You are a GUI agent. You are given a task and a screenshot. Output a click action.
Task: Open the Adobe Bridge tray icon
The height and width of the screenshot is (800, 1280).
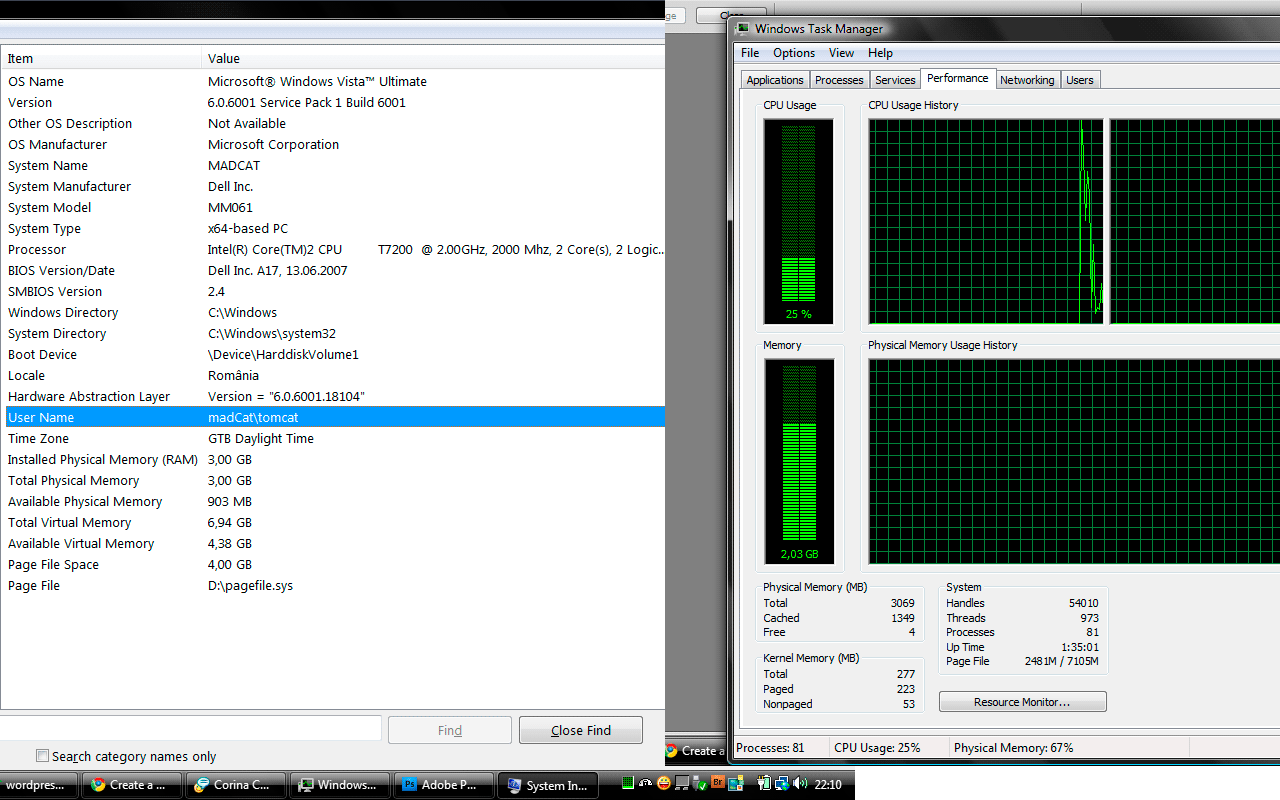pos(718,784)
